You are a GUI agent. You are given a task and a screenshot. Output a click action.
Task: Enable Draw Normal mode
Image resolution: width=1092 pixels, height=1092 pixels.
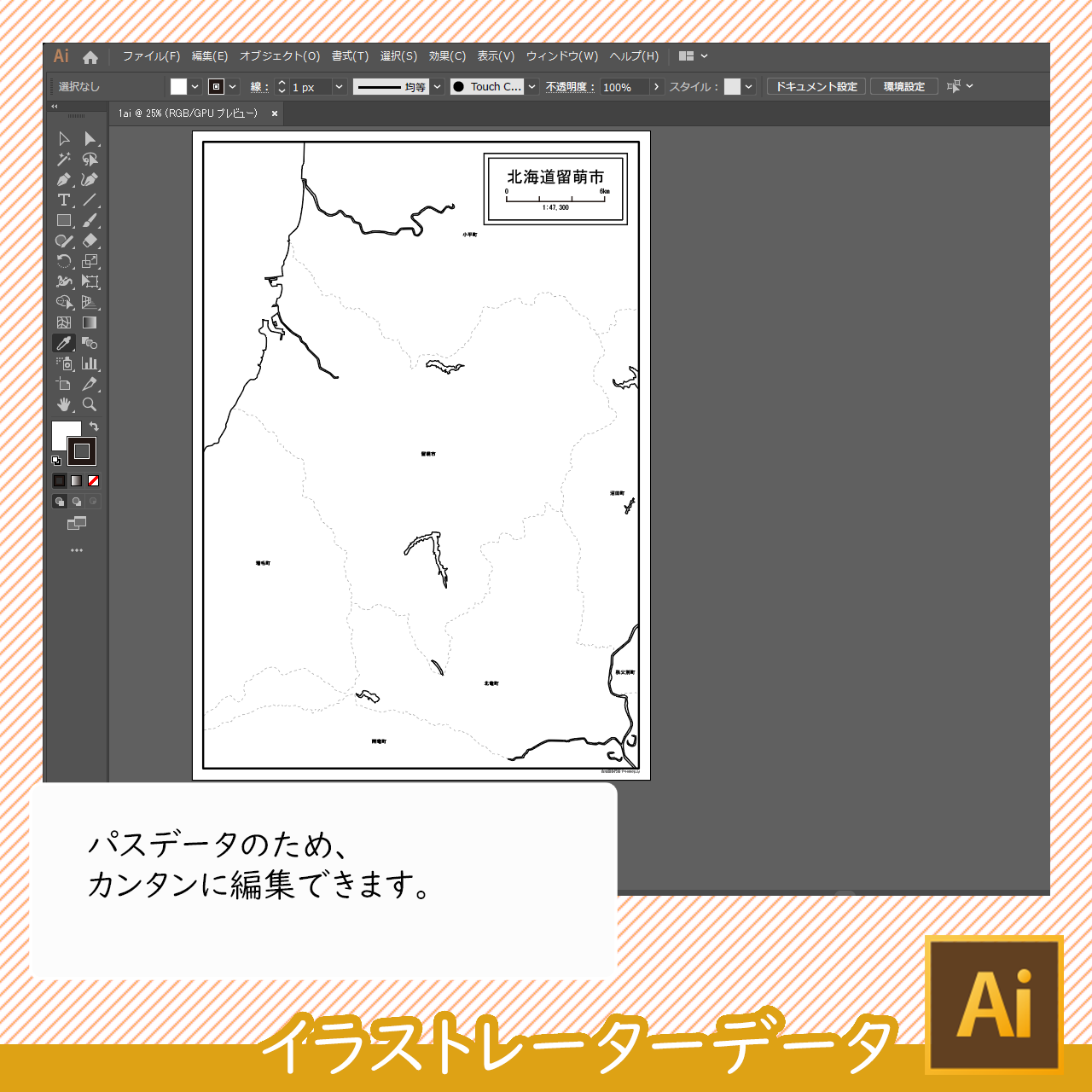pos(60,502)
